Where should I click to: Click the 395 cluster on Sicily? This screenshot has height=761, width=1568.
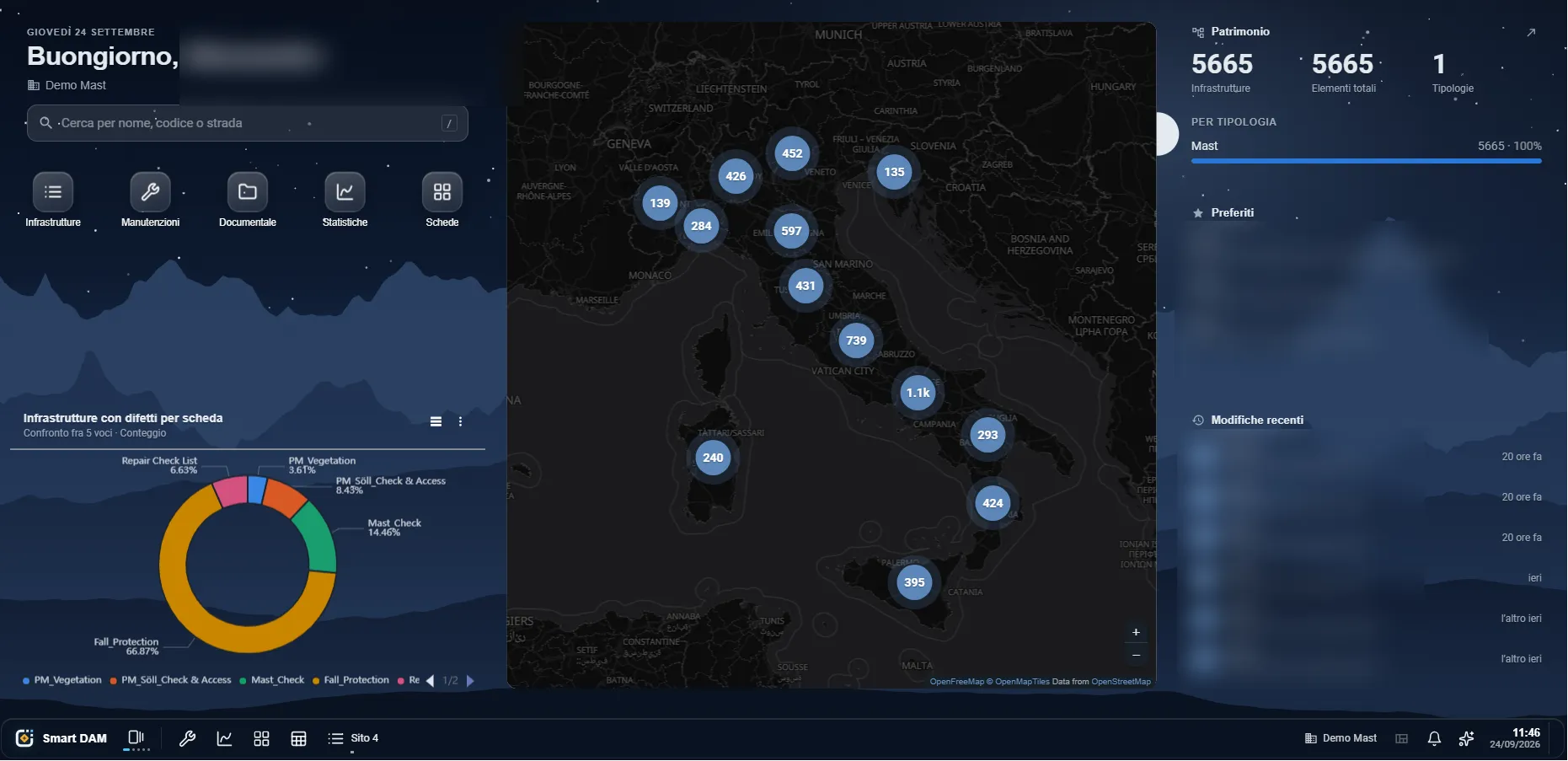(x=914, y=582)
